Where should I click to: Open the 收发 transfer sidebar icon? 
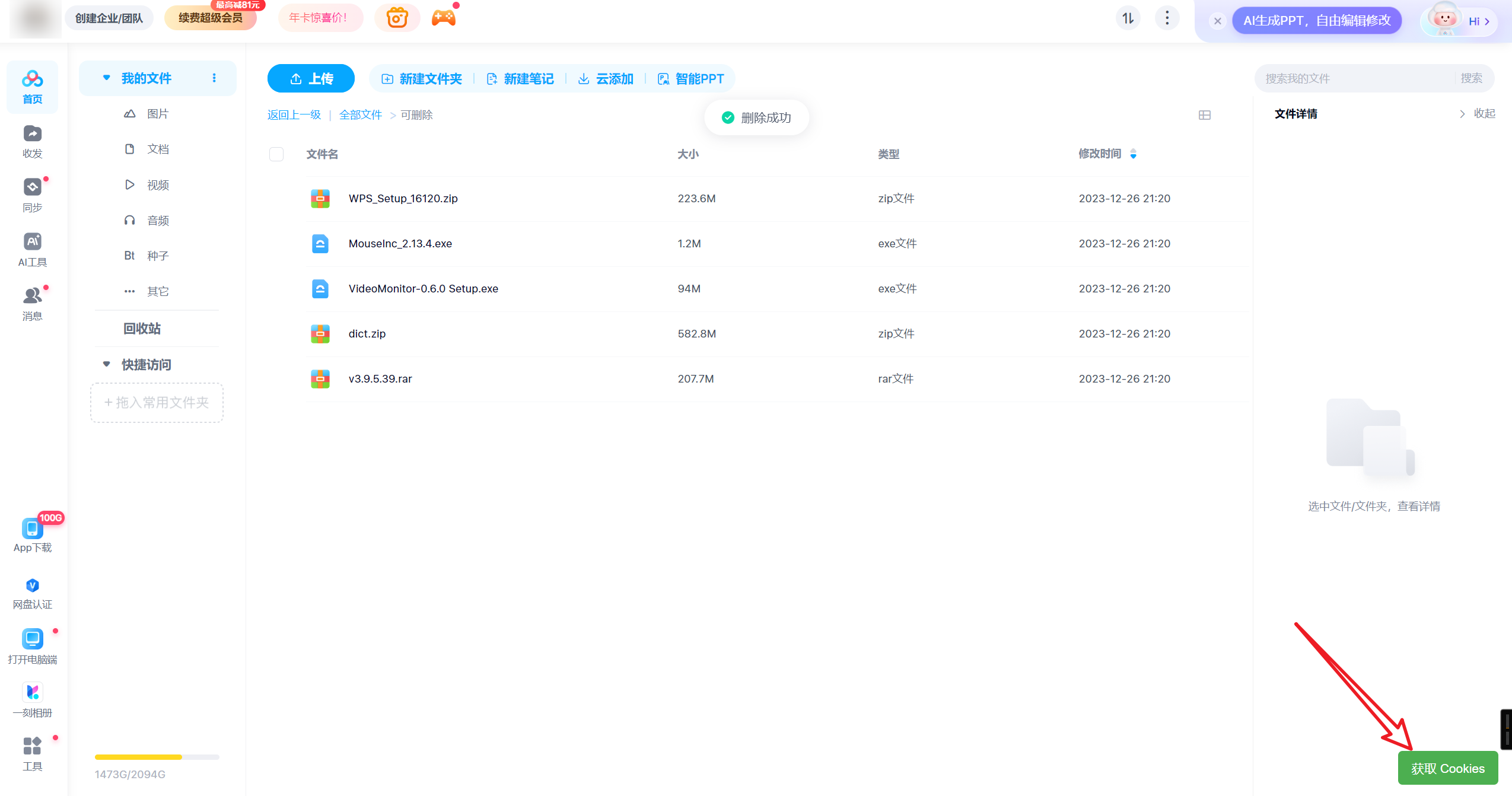(32, 135)
